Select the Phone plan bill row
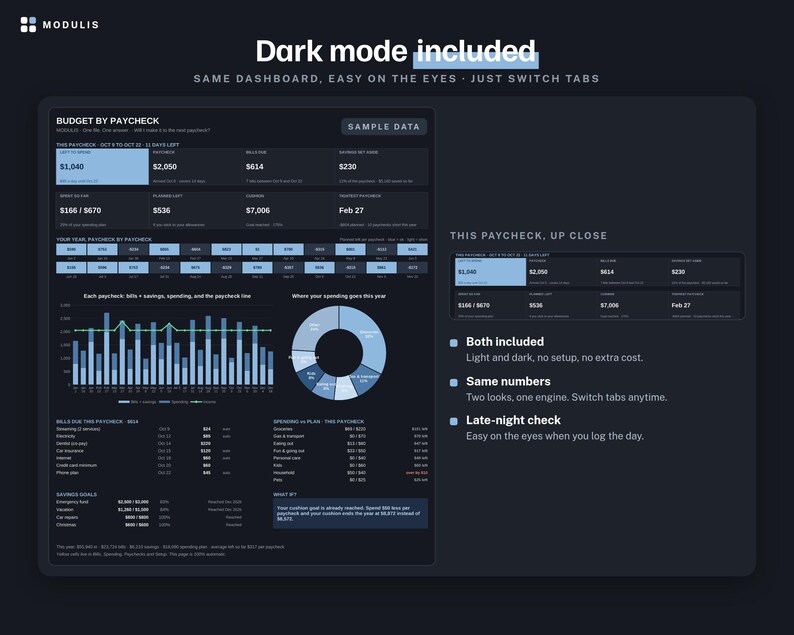794x635 pixels. click(x=144, y=472)
